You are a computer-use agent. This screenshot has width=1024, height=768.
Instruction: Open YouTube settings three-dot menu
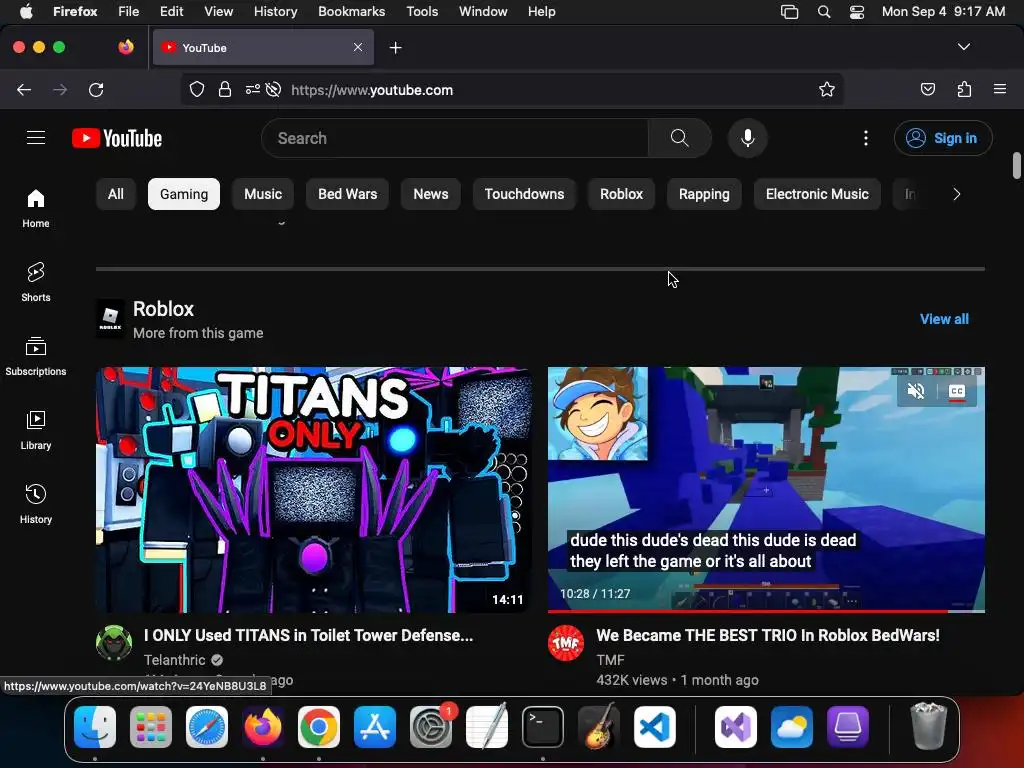point(865,138)
